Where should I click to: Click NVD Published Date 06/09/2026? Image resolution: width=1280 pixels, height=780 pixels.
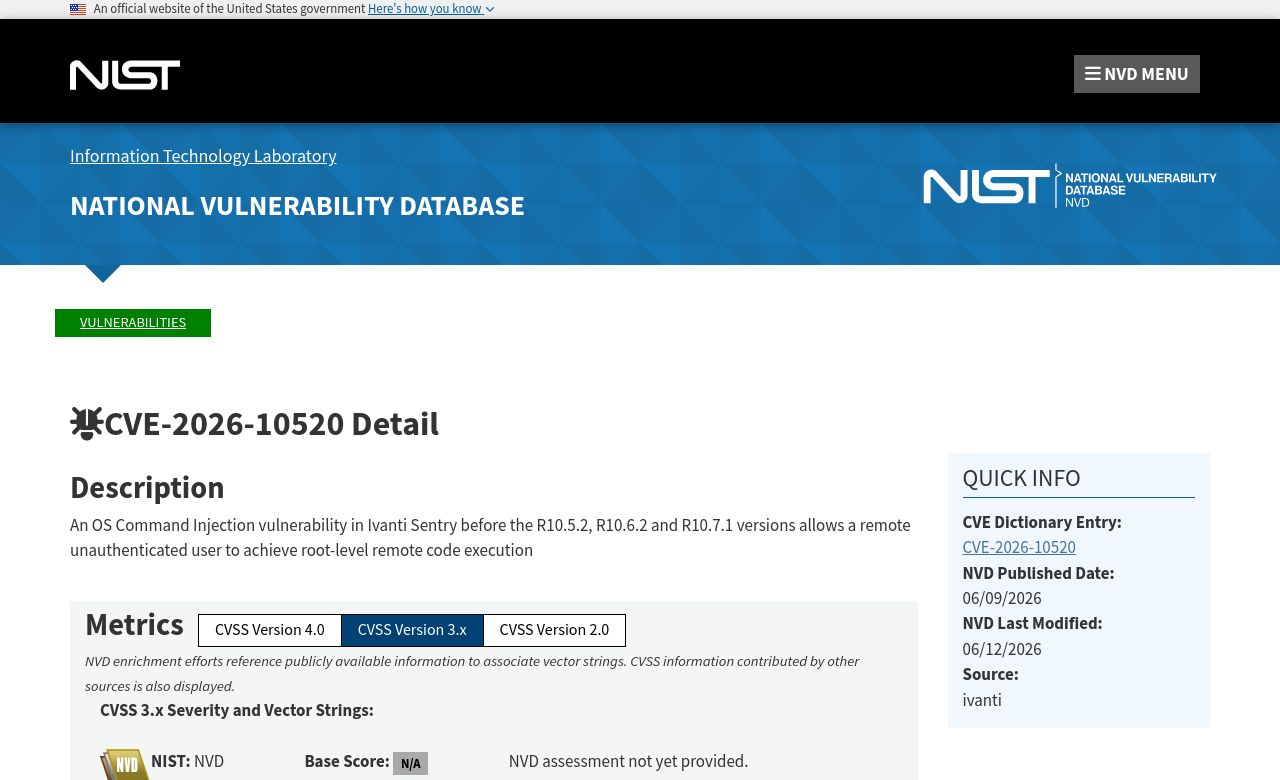point(1002,599)
